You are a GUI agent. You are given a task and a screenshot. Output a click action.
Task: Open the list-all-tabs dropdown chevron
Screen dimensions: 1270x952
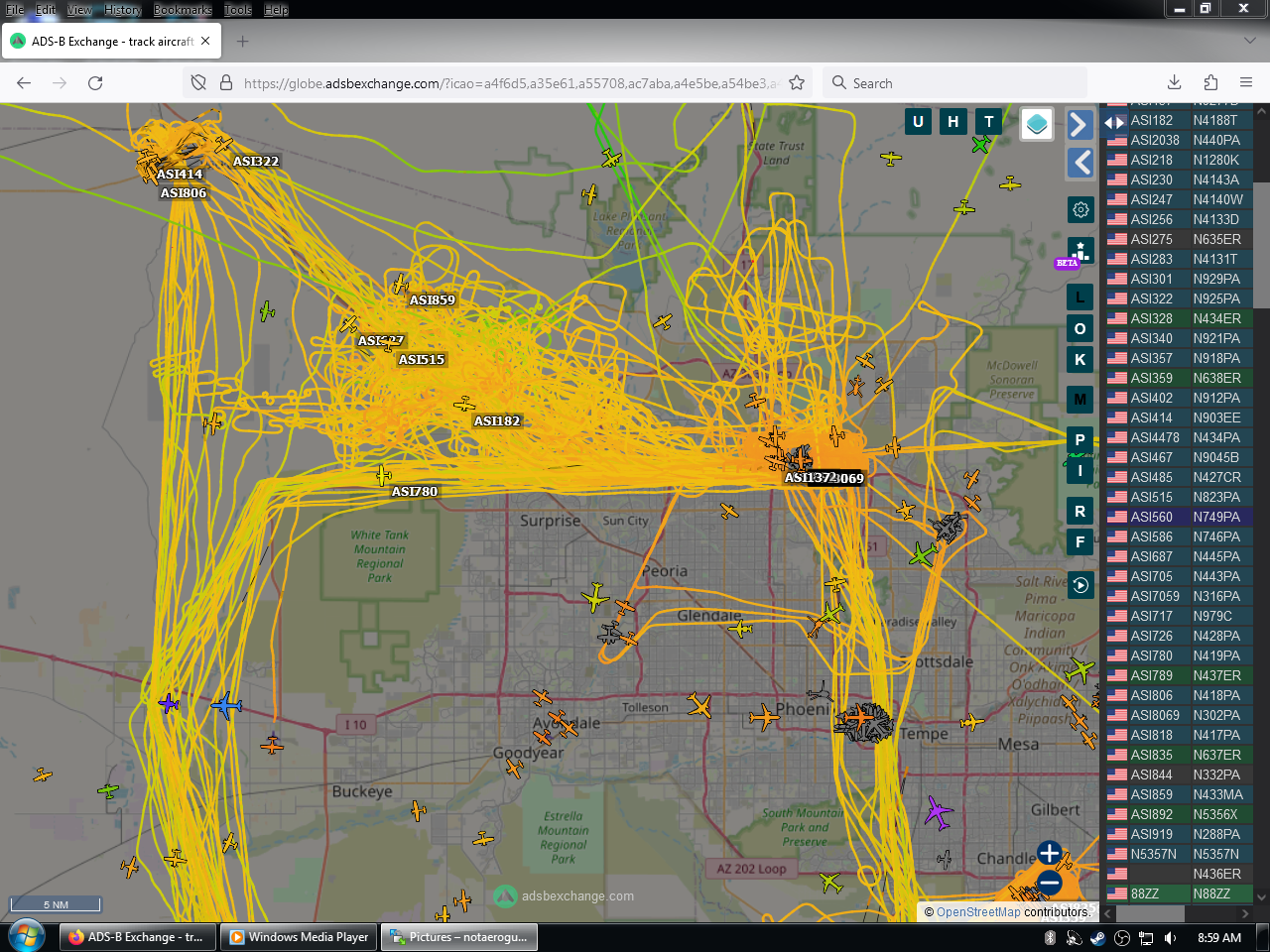click(1249, 42)
